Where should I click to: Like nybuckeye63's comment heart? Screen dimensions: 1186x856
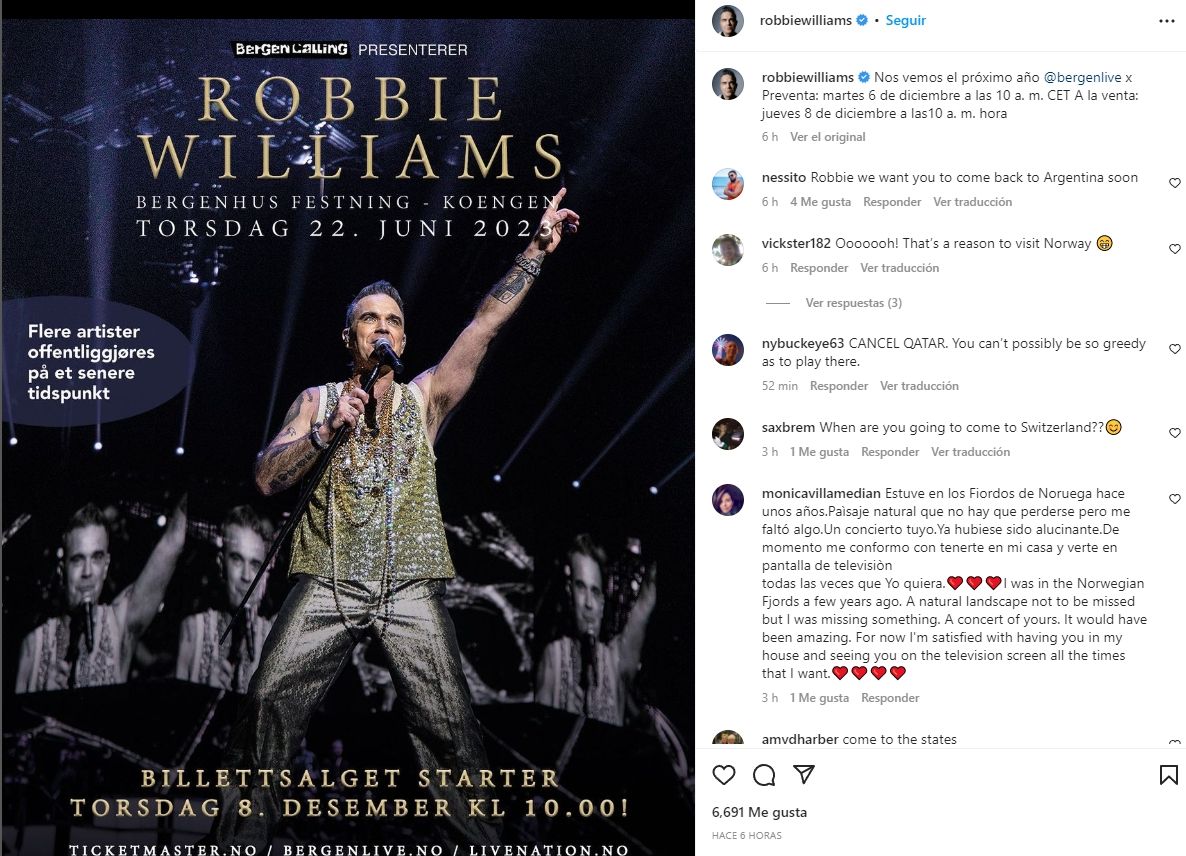pyautogui.click(x=1174, y=349)
